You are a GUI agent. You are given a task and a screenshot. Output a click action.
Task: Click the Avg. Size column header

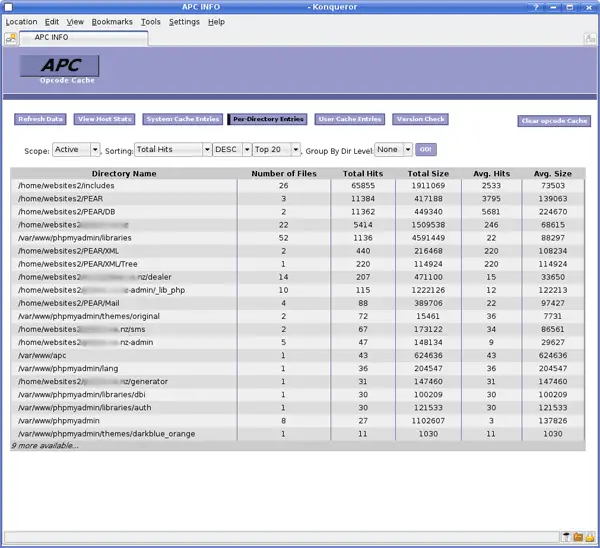pyautogui.click(x=553, y=173)
